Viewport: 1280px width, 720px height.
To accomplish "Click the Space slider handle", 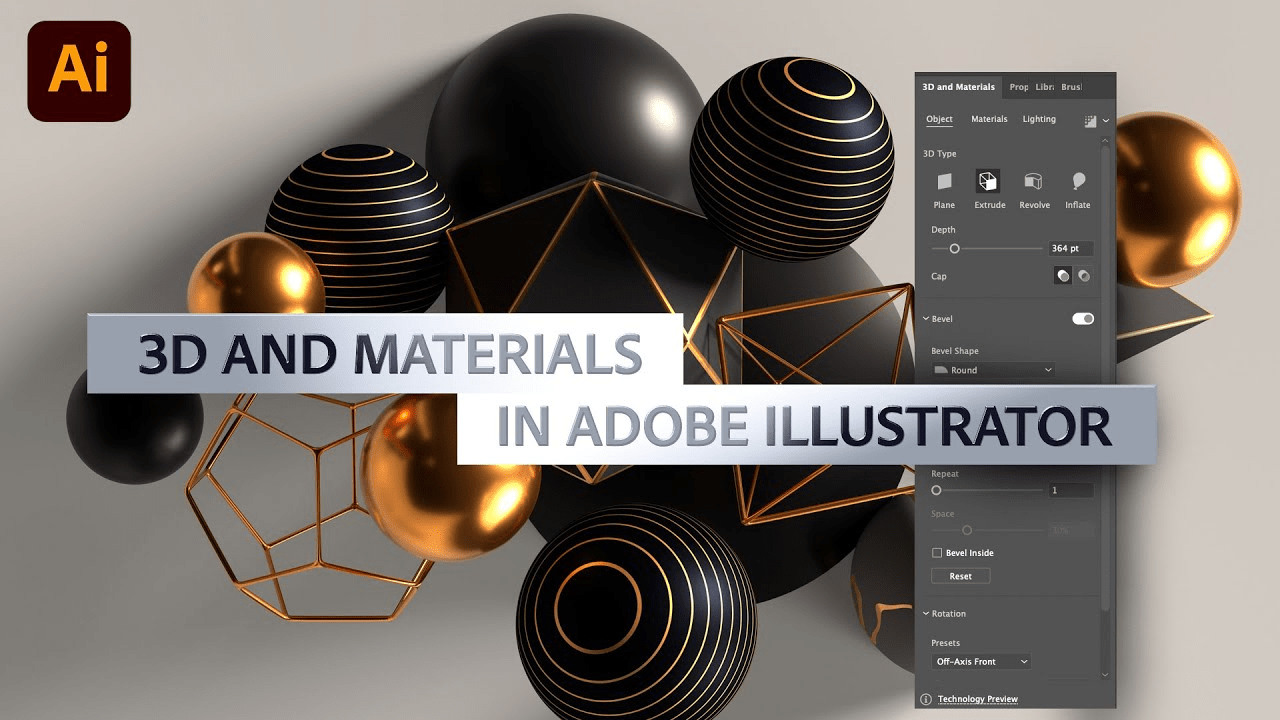I will pos(966,530).
